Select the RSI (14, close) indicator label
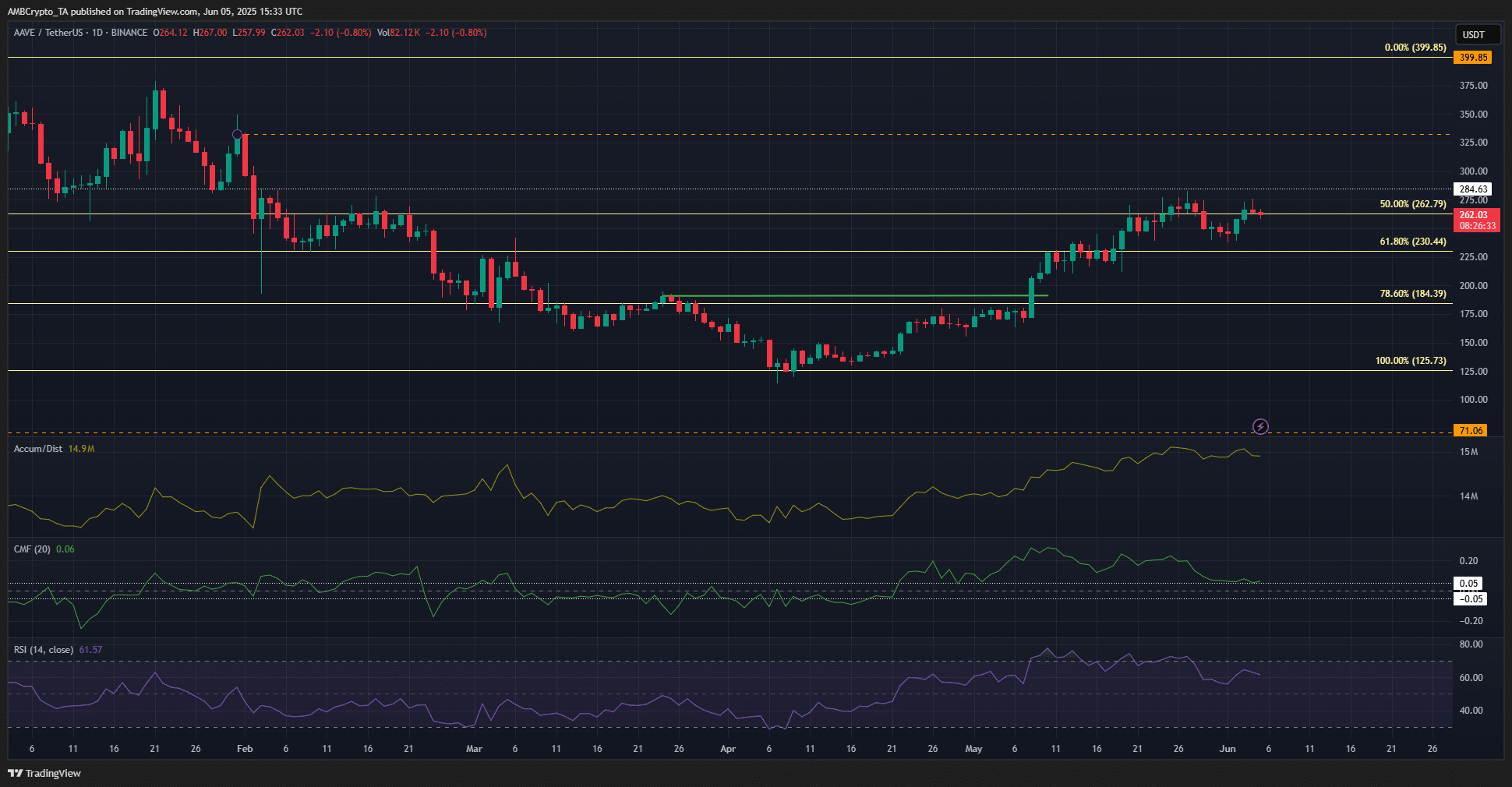The width and height of the screenshot is (1512, 787). (x=44, y=650)
